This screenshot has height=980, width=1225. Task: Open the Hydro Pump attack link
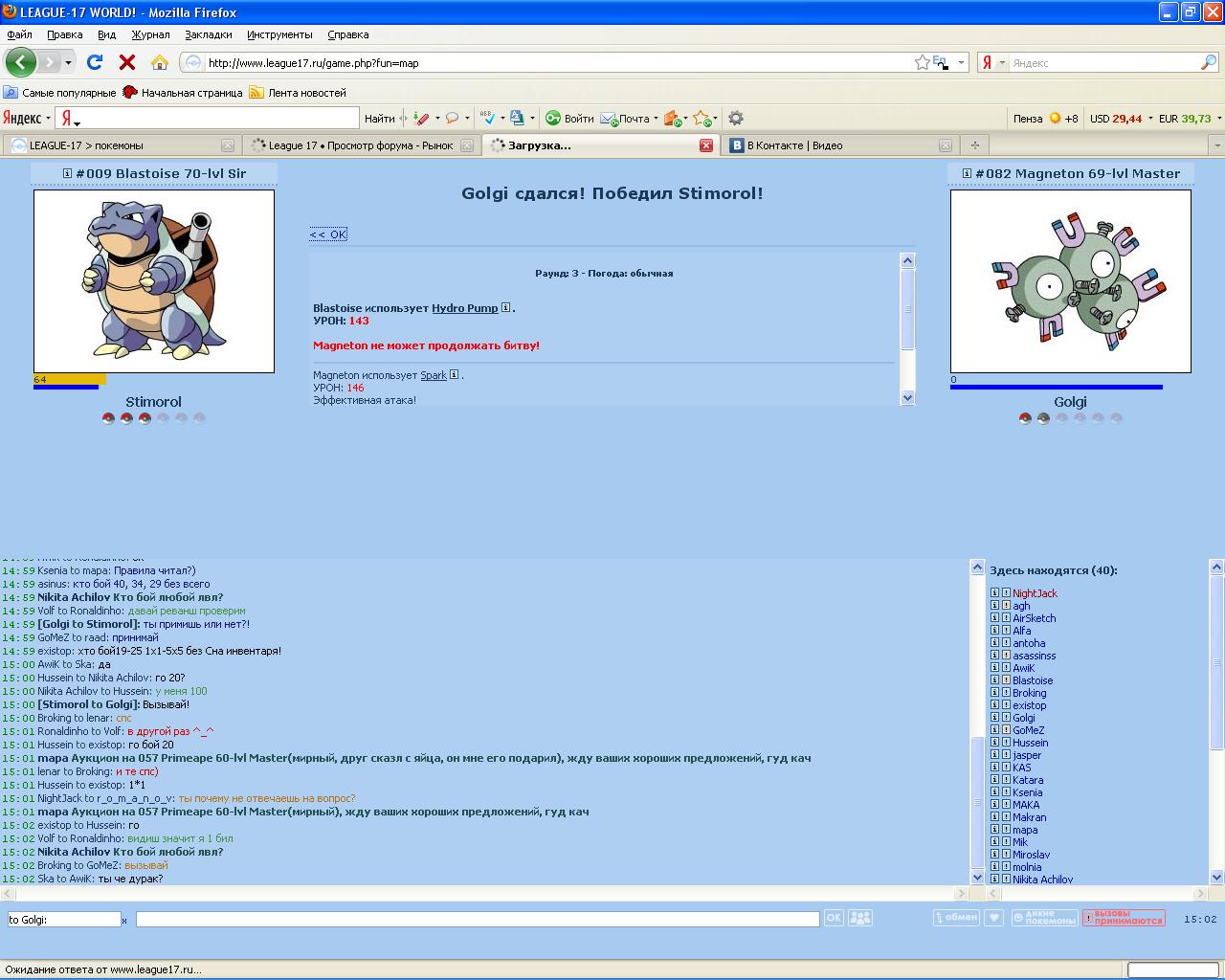pyautogui.click(x=464, y=308)
